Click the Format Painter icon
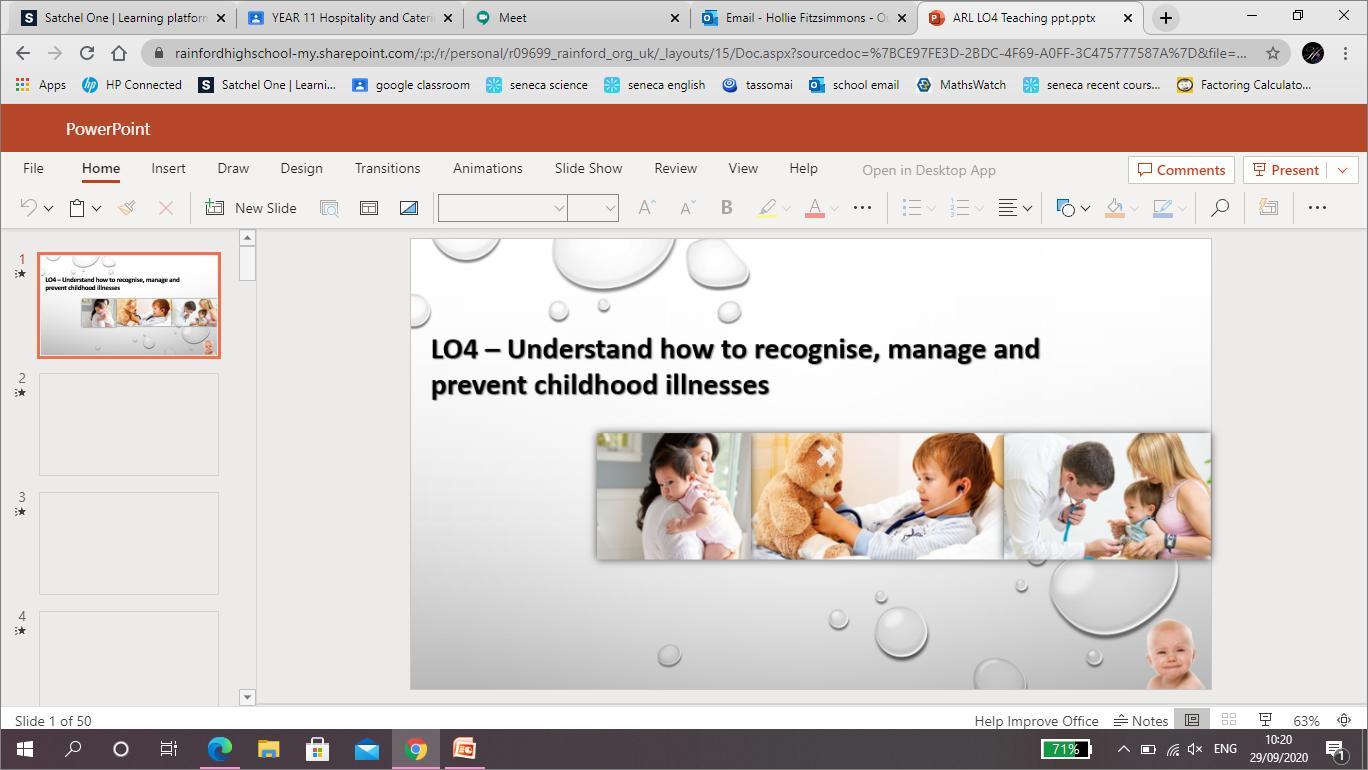Viewport: 1368px width, 770px height. point(126,208)
